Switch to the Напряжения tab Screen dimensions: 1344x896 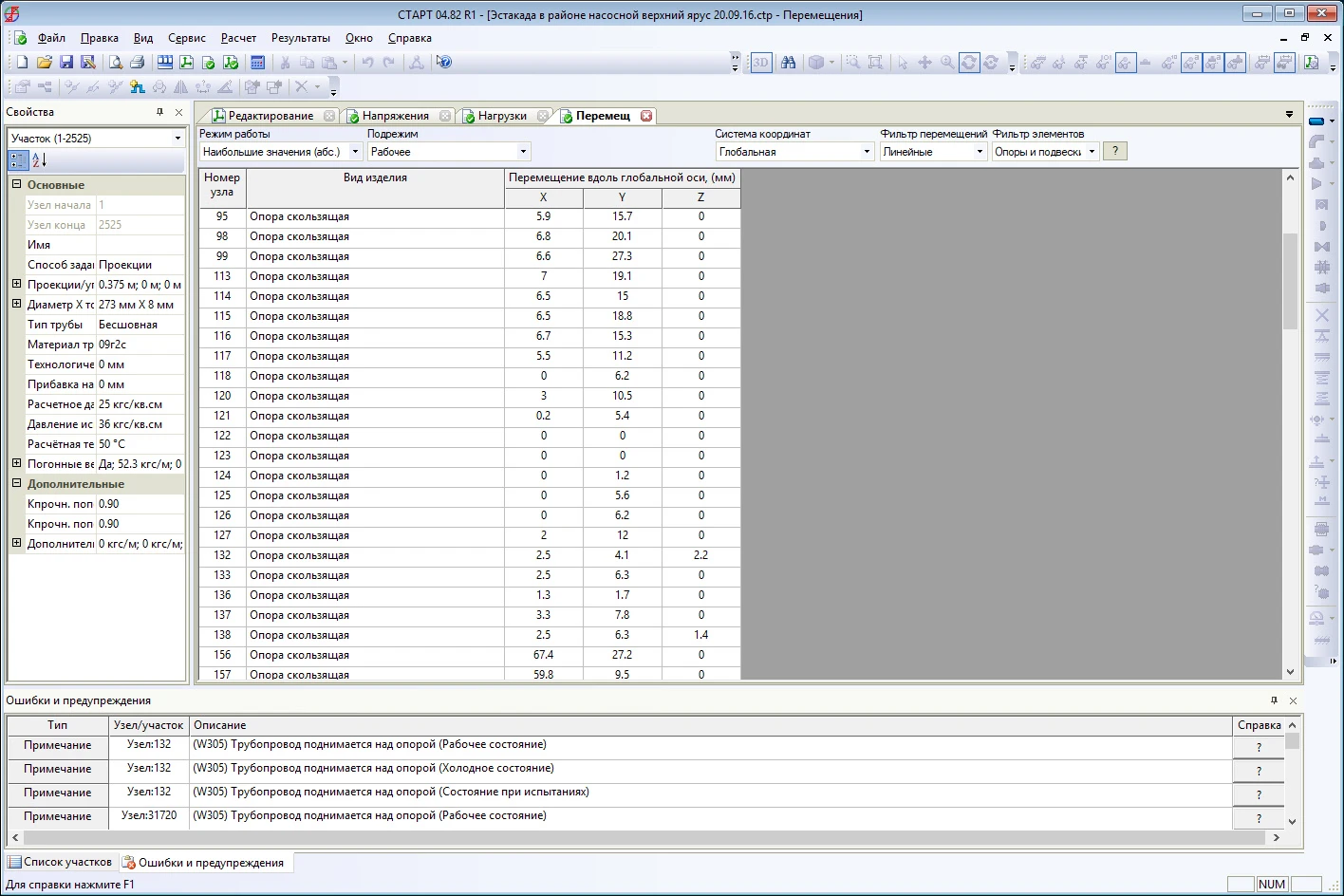coord(395,116)
